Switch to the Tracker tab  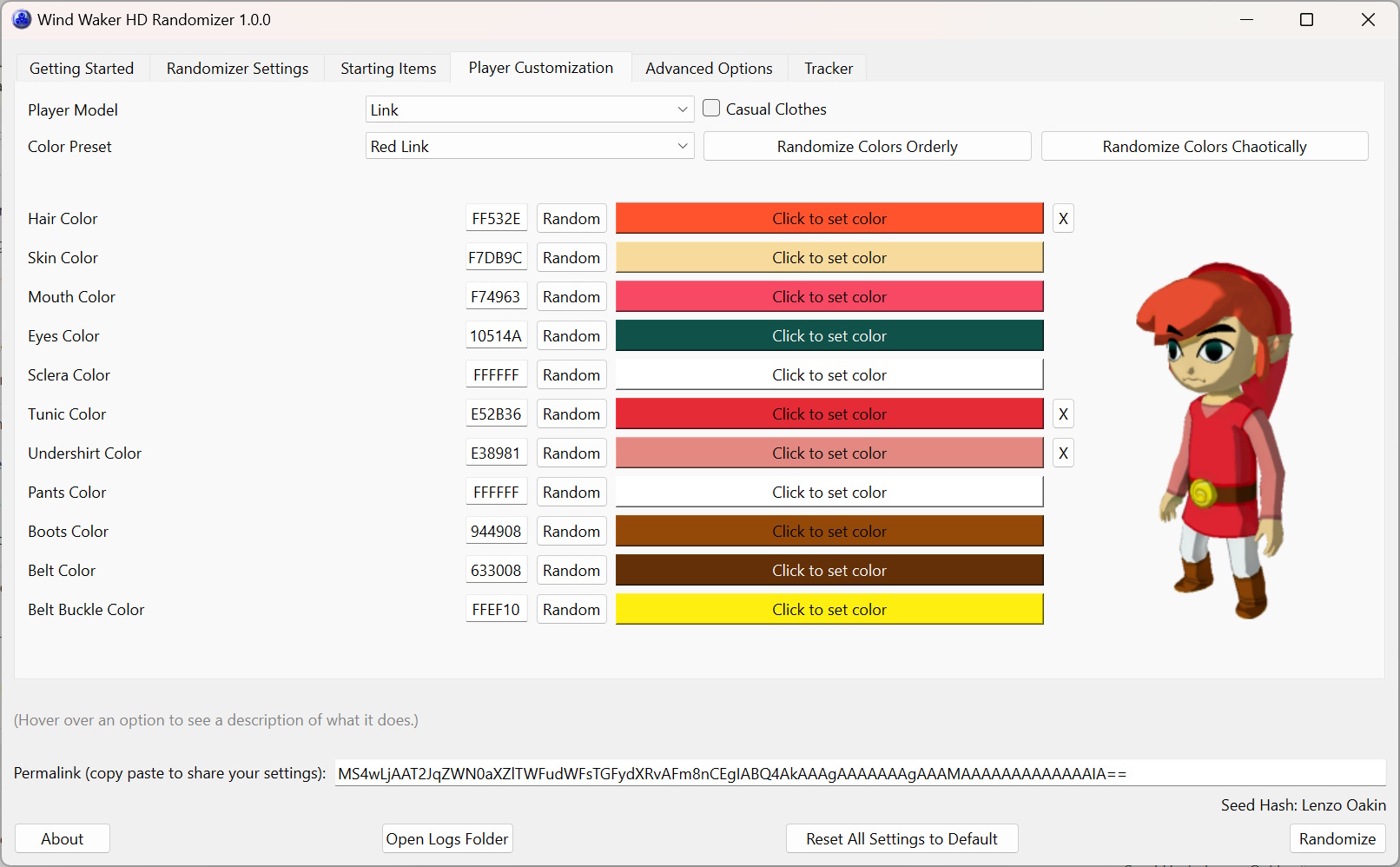[829, 69]
